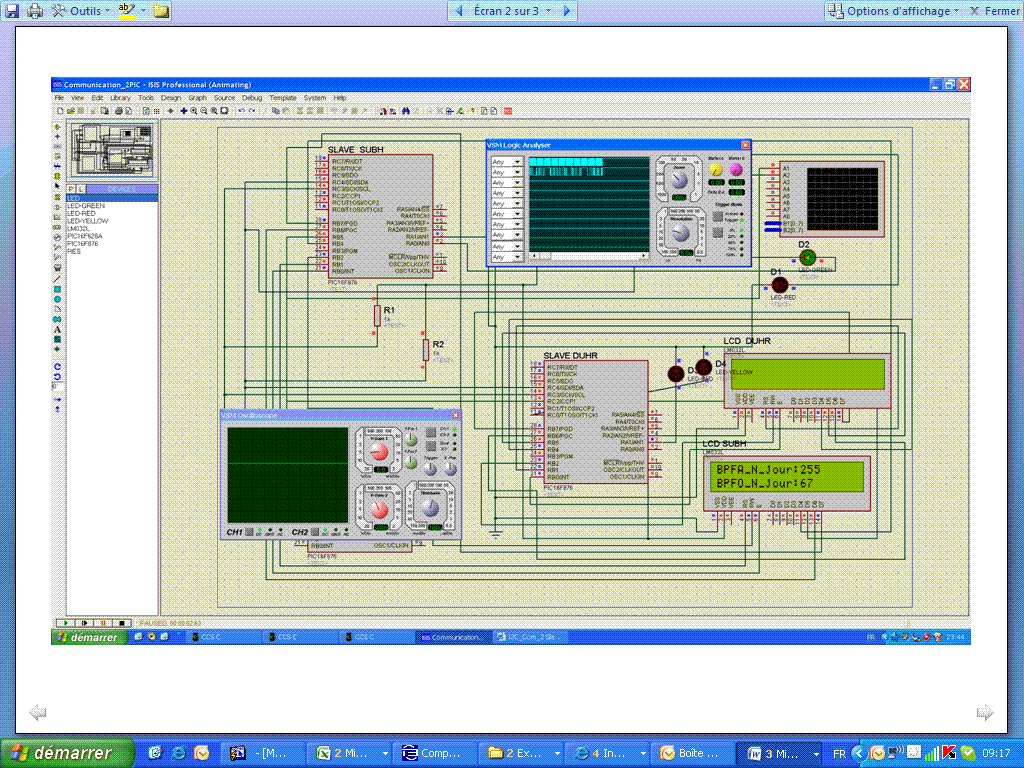
Task: Click the Fermer button
Action: pyautogui.click(x=993, y=11)
